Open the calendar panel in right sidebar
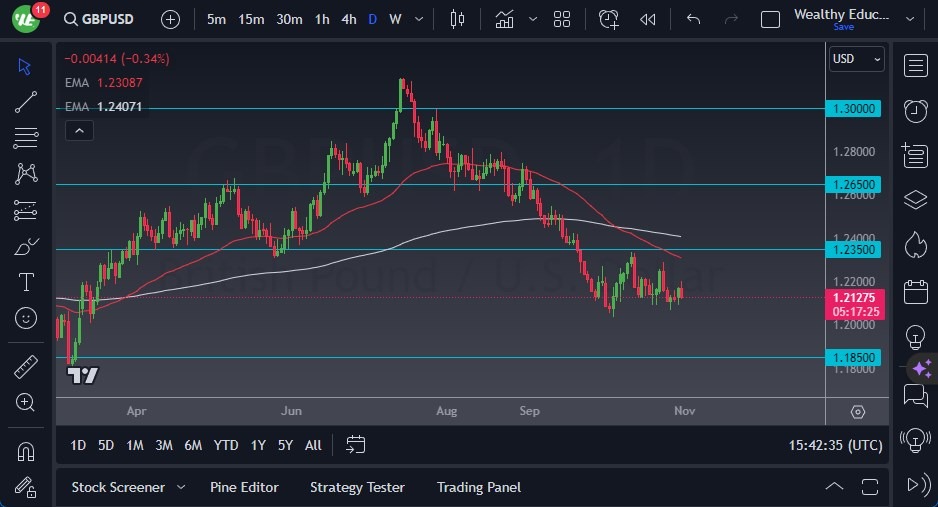 coord(915,291)
